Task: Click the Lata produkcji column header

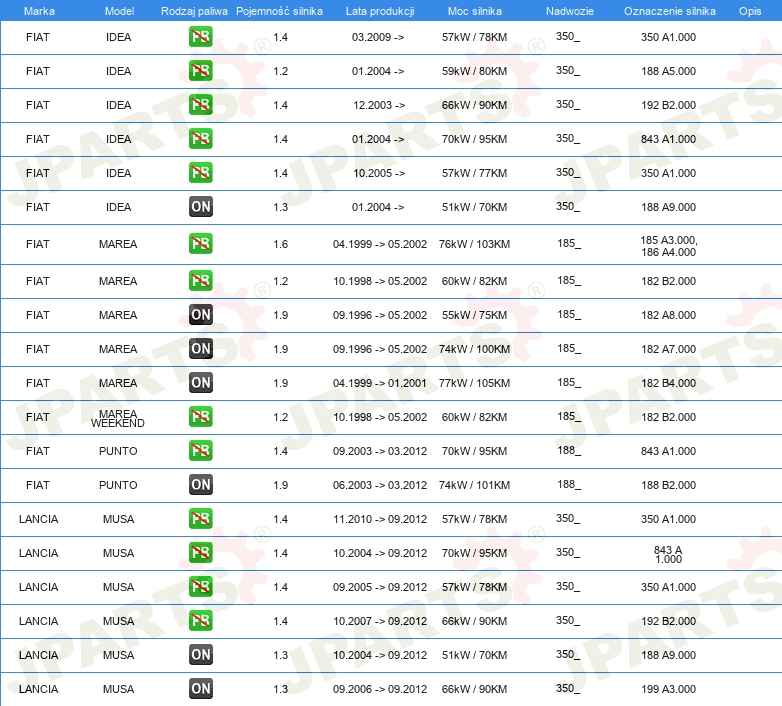Action: click(380, 11)
